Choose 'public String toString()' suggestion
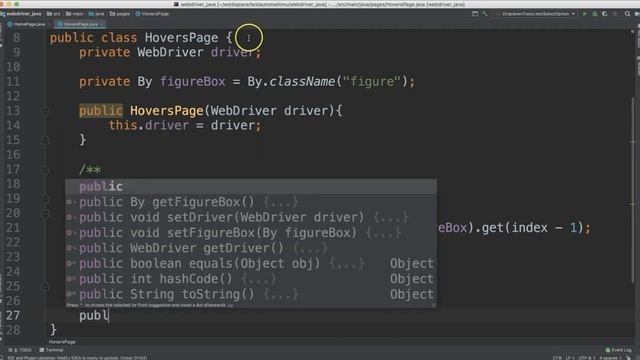This screenshot has height=360, width=640. [251, 294]
